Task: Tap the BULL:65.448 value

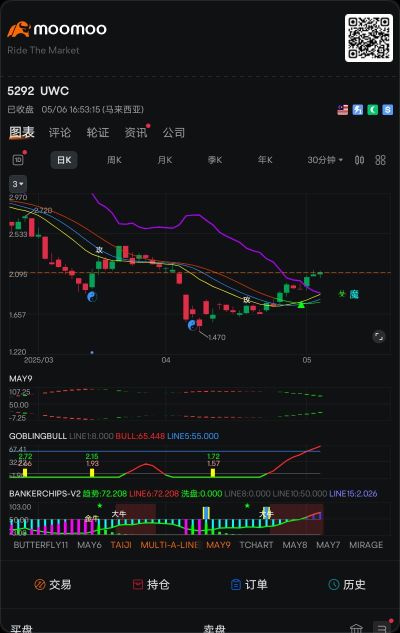Action: [x=140, y=436]
